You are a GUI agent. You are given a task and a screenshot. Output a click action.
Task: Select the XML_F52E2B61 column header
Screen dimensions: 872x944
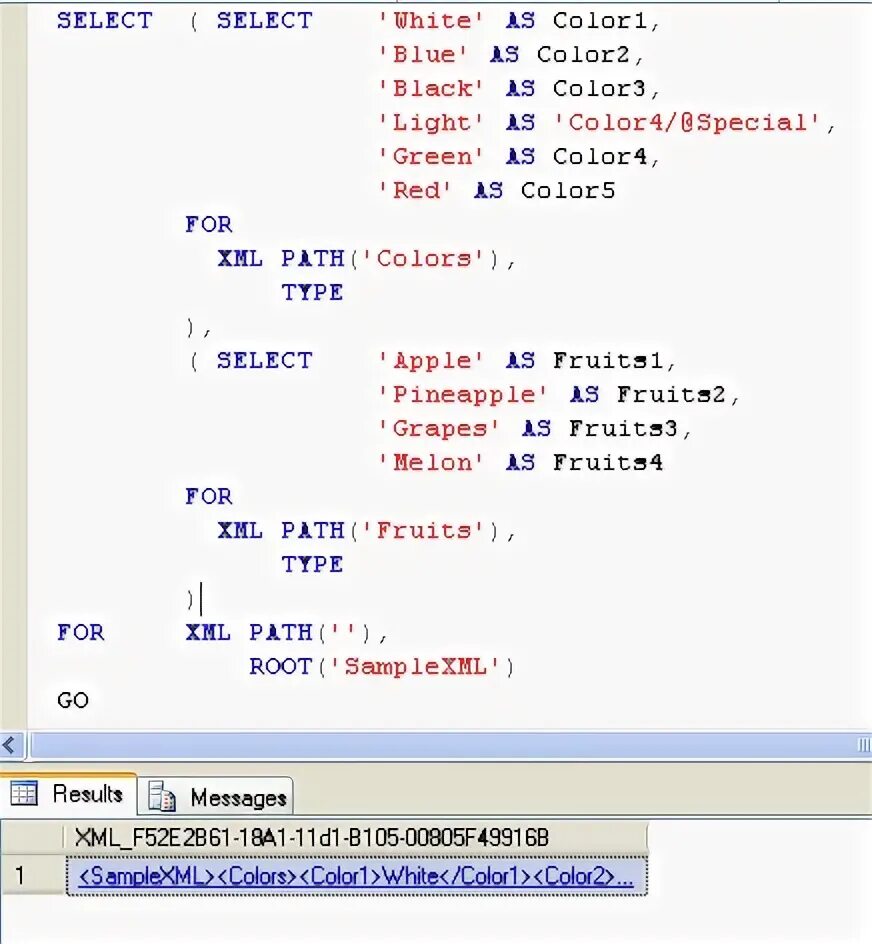(x=355, y=837)
